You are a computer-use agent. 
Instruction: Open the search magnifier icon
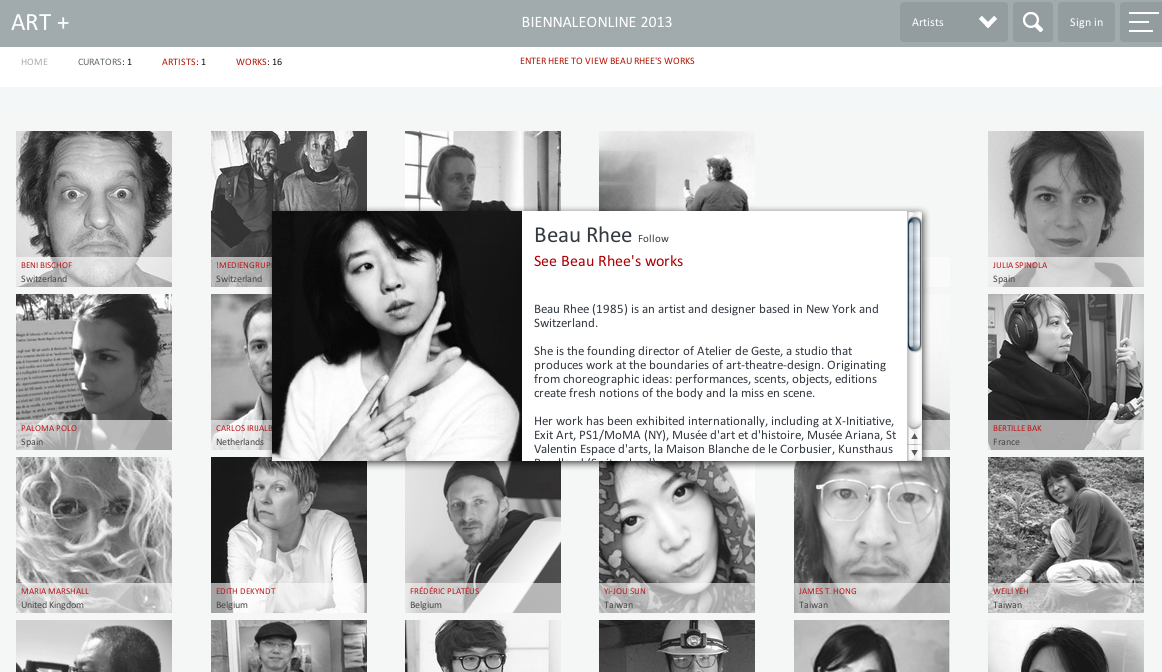[x=1032, y=22]
